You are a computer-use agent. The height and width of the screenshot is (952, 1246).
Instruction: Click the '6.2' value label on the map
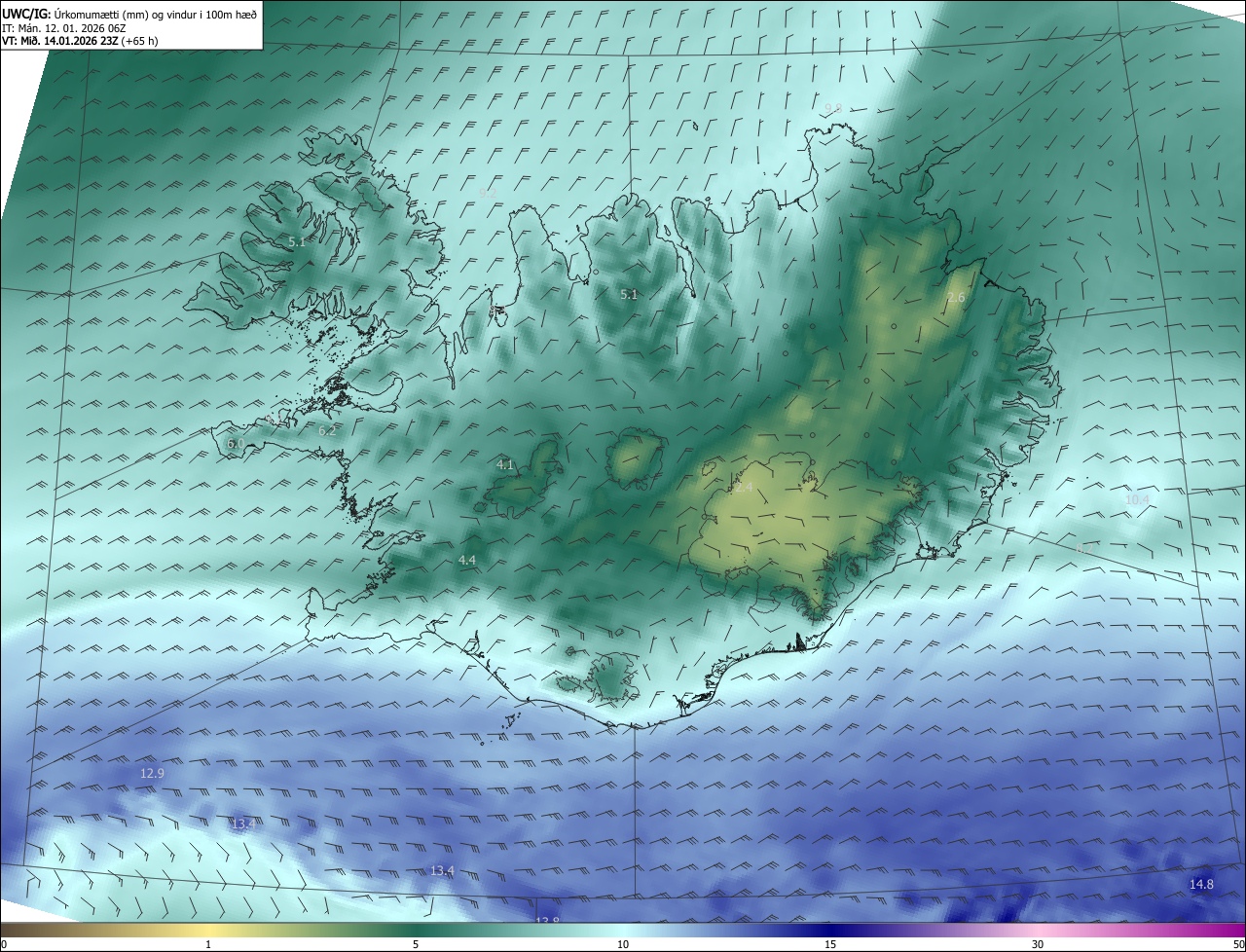coord(327,430)
